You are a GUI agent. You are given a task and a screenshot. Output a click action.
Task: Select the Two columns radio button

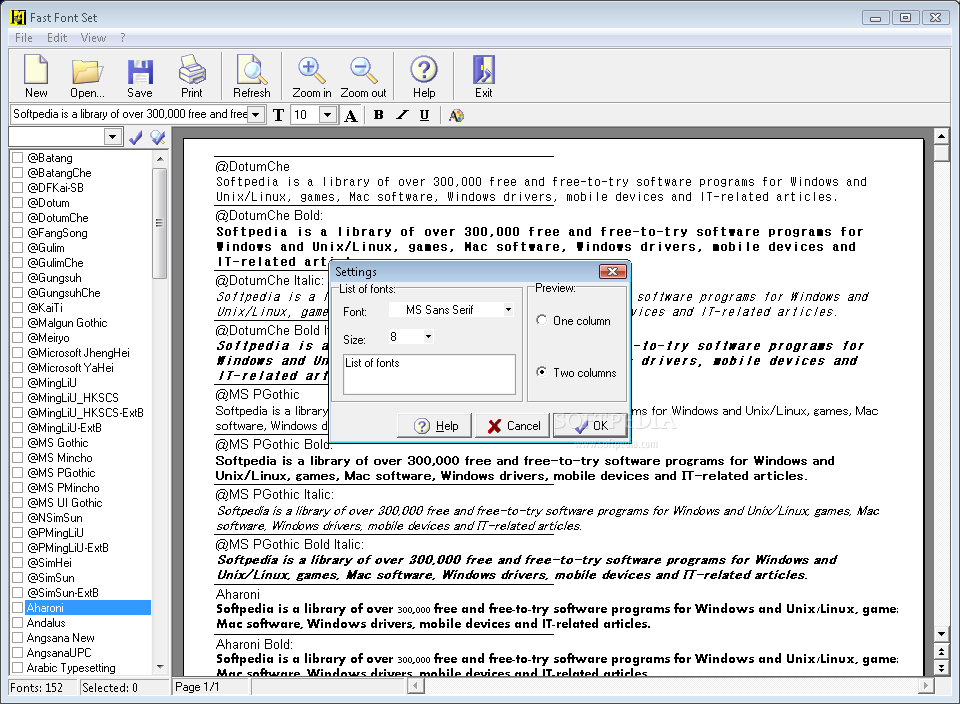click(541, 372)
